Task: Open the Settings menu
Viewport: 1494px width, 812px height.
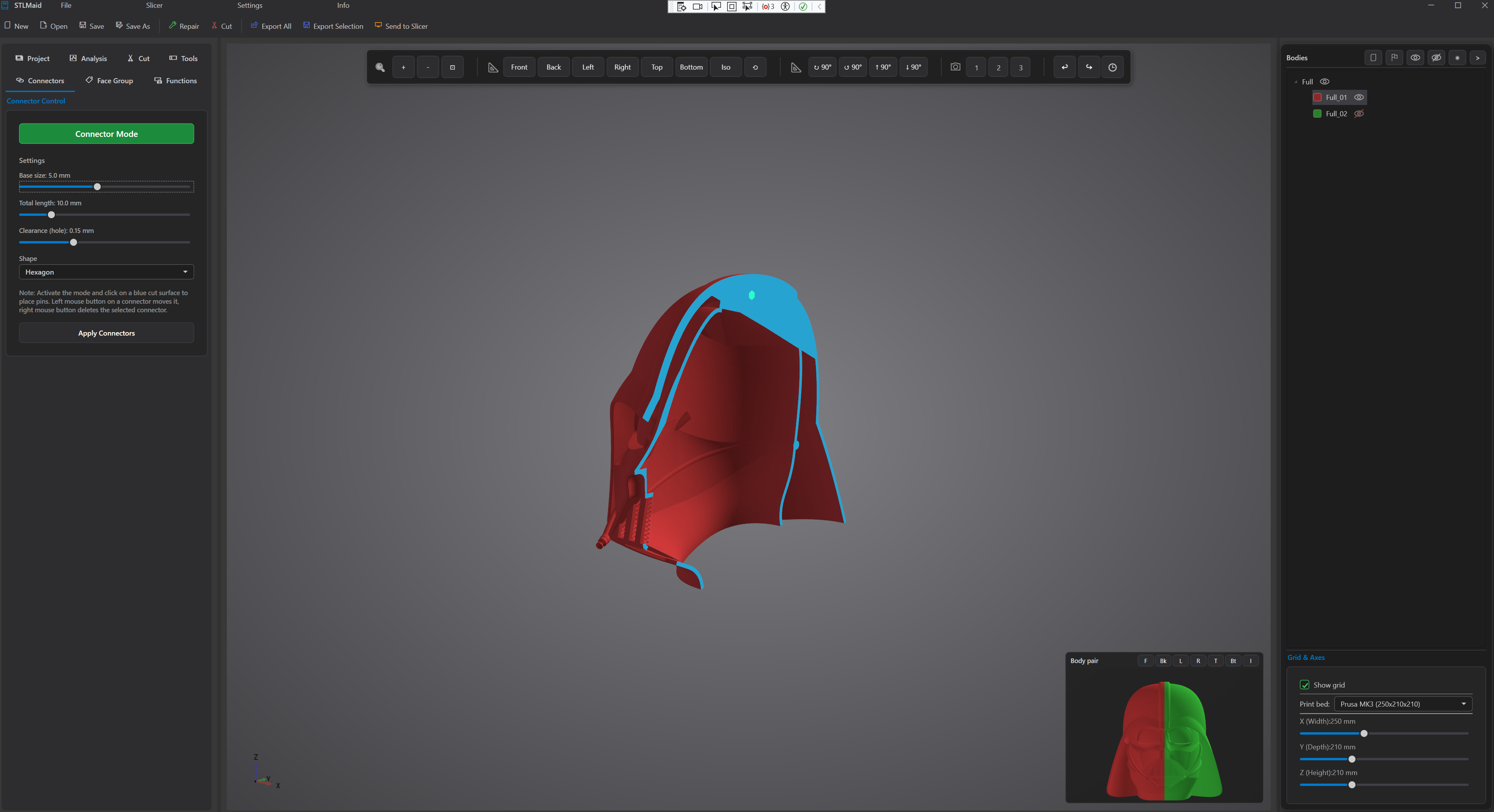Action: (250, 5)
